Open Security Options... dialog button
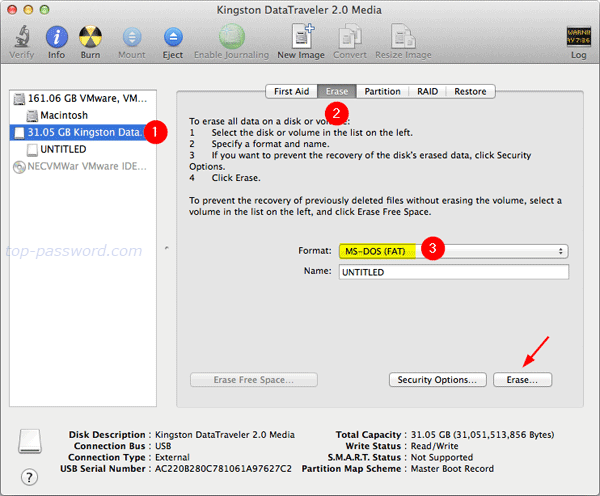This screenshot has width=600, height=496. (x=436, y=380)
